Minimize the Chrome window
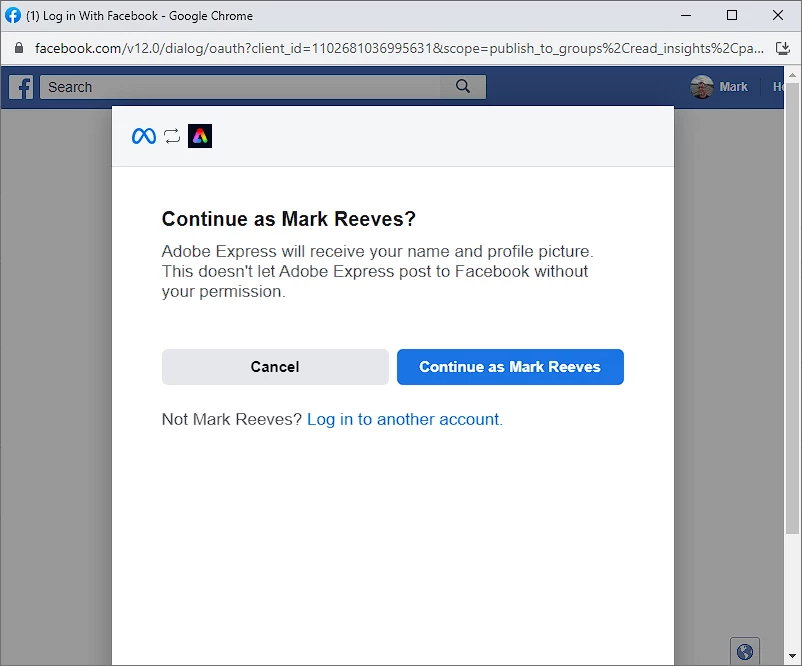Screen dimensions: 802x666 (686, 15)
